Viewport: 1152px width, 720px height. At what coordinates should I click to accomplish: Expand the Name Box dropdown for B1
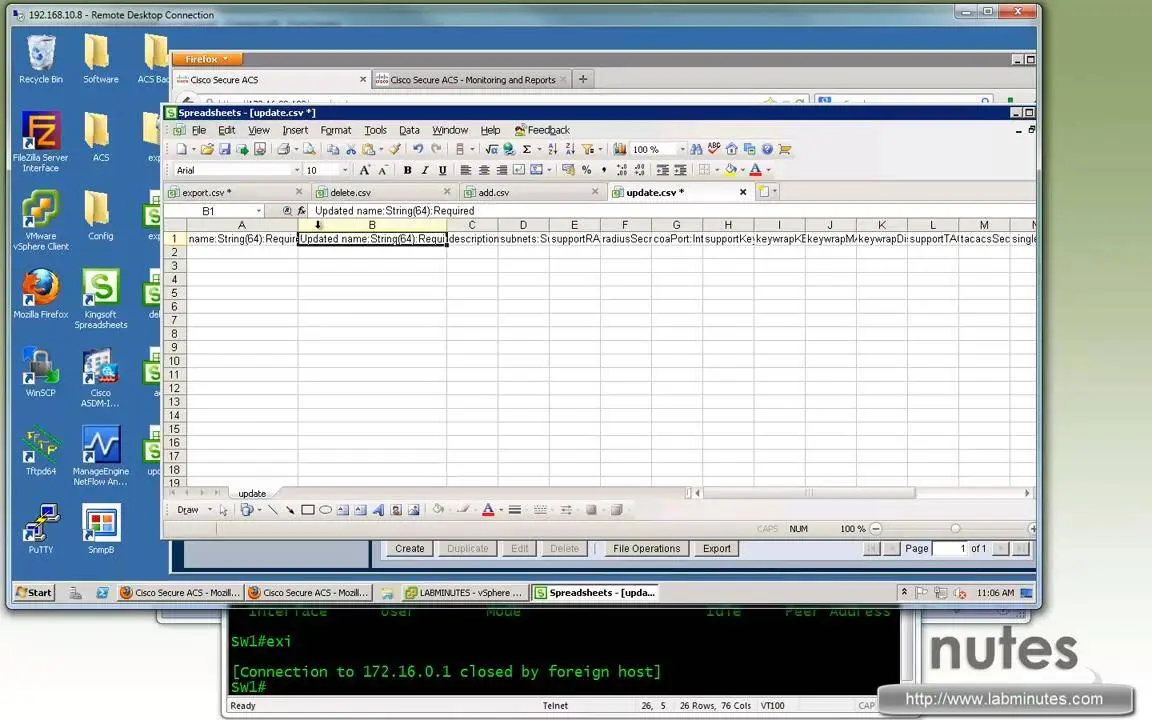pos(259,211)
